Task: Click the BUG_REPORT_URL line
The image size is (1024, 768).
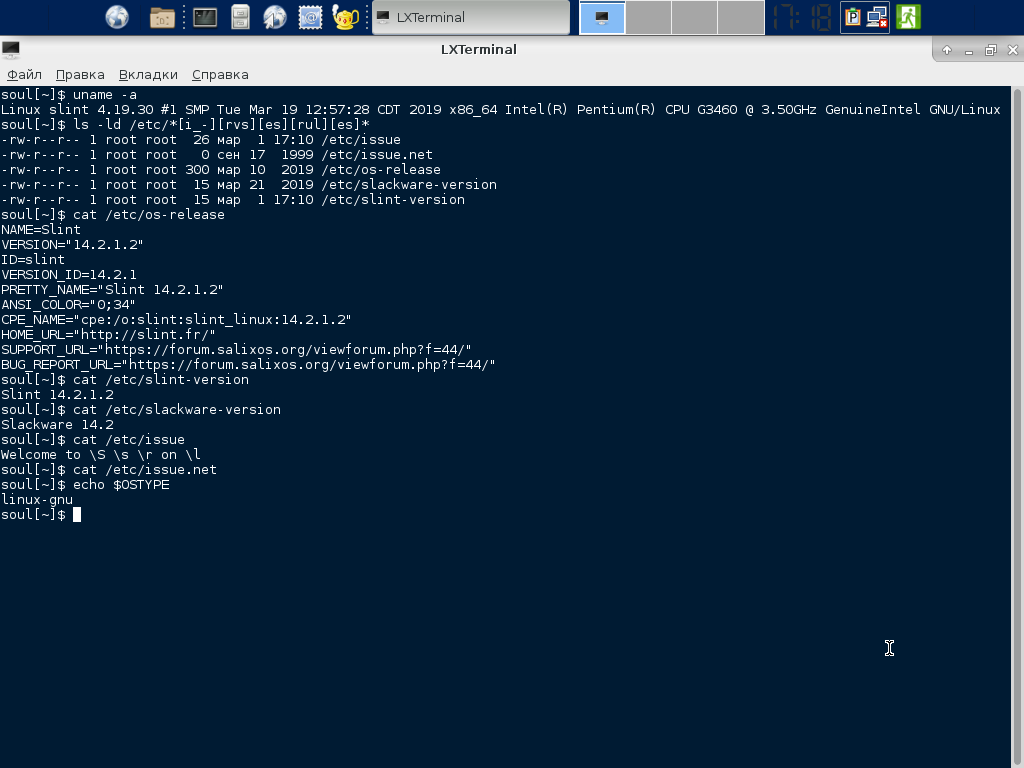Action: coord(248,365)
